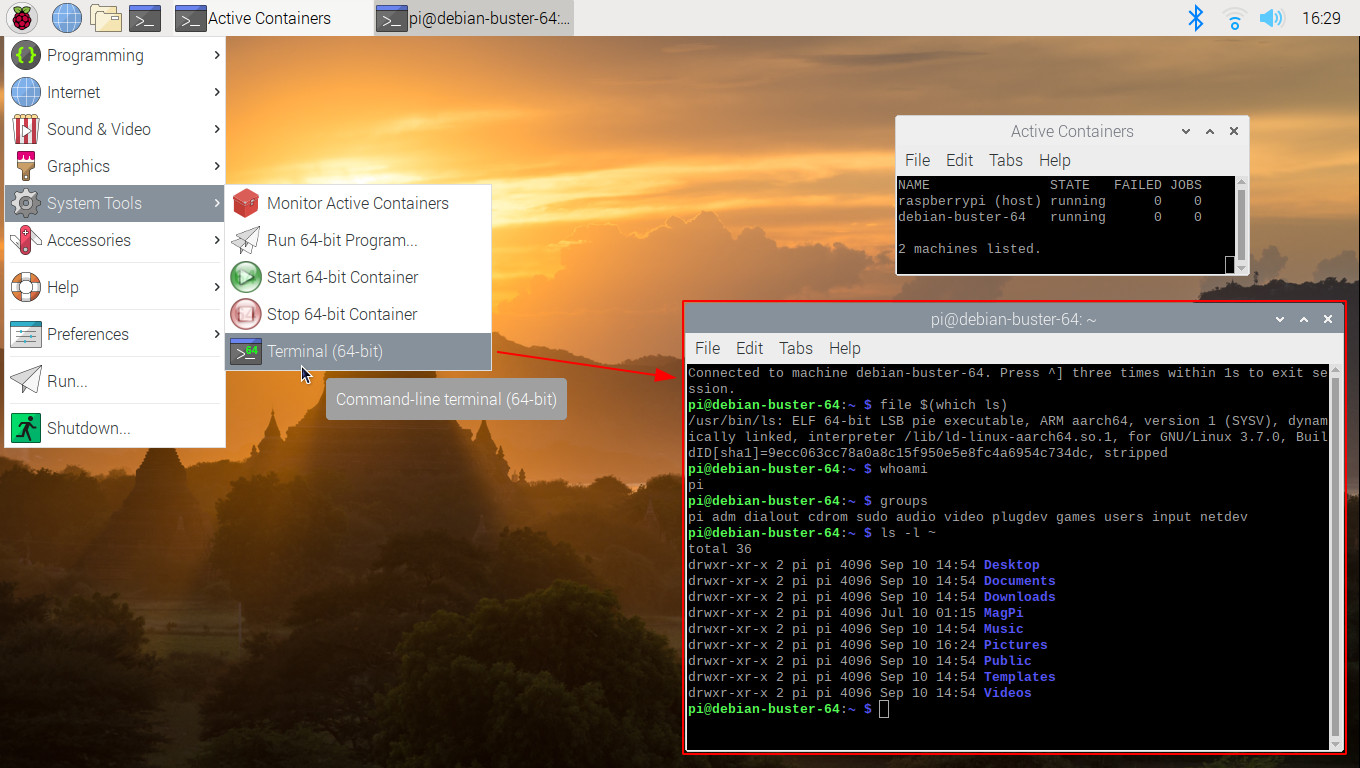The image size is (1360, 768).
Task: Open Bluetooth tray icon
Action: (1195, 17)
